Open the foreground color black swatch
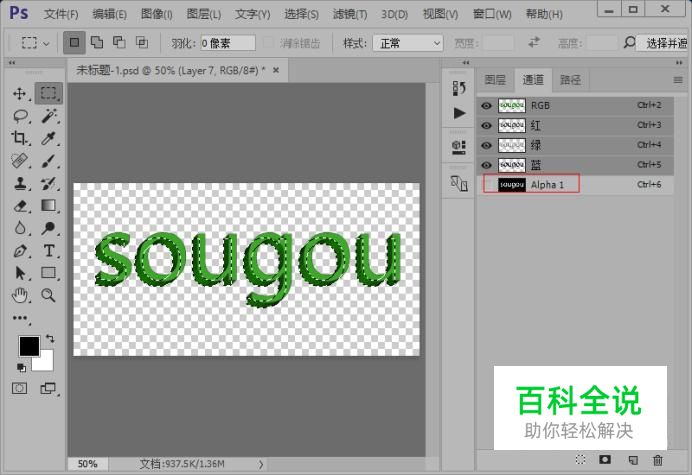The width and height of the screenshot is (692, 475). pos(29,346)
